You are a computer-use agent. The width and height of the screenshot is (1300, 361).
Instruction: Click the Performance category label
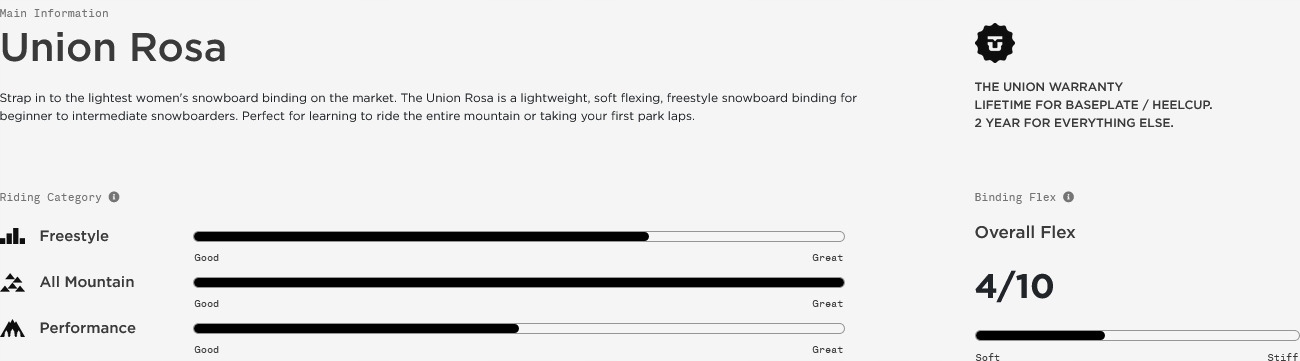click(88, 328)
